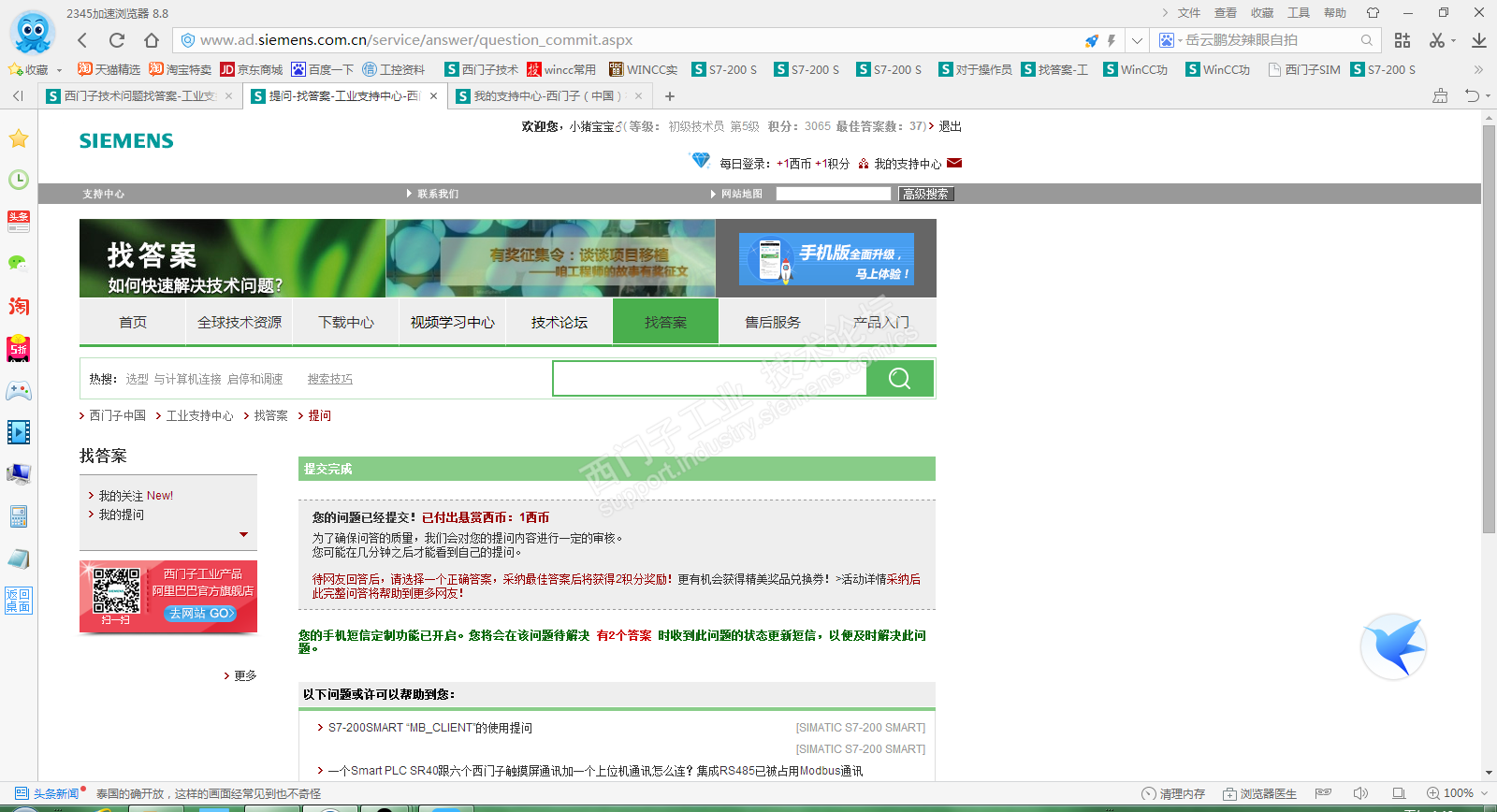Click the 高级搜索 button
The height and width of the screenshot is (812, 1497).
click(x=926, y=194)
